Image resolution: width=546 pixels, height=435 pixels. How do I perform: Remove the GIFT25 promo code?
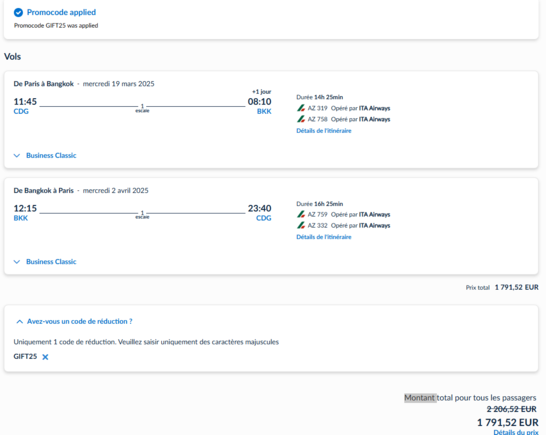coord(45,357)
